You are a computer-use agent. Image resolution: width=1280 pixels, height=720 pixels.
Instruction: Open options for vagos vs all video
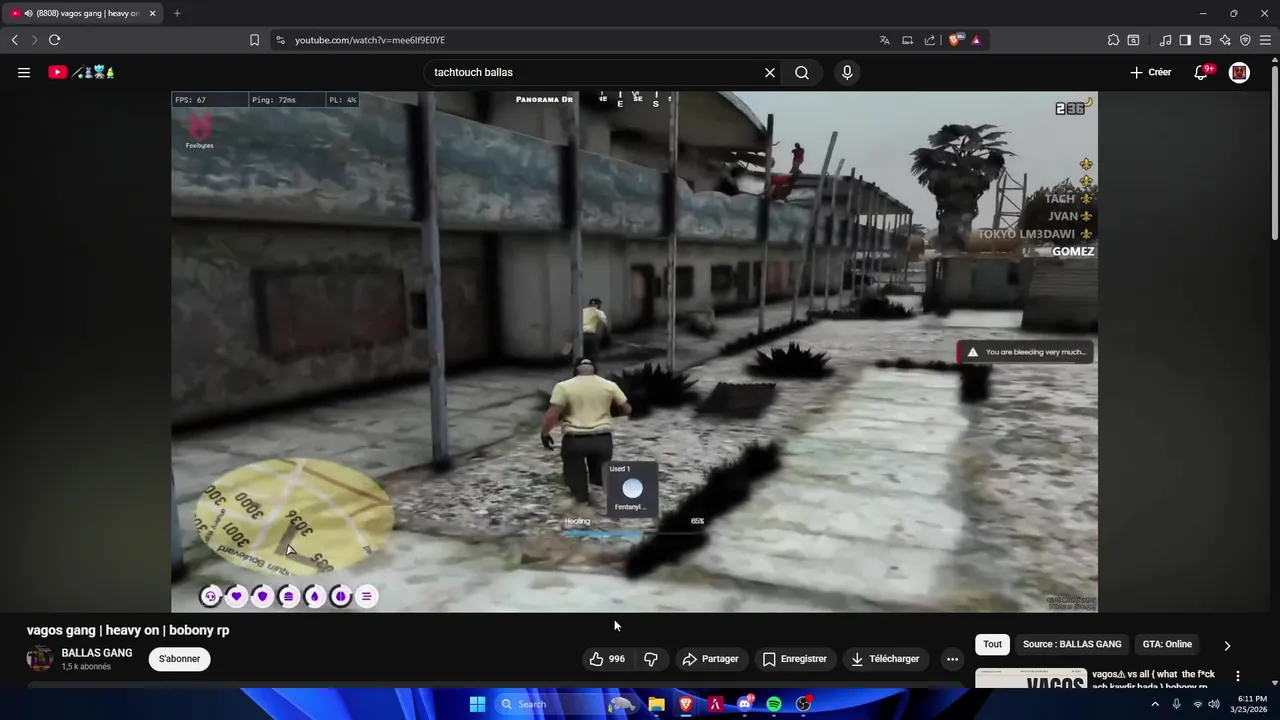(x=1238, y=676)
